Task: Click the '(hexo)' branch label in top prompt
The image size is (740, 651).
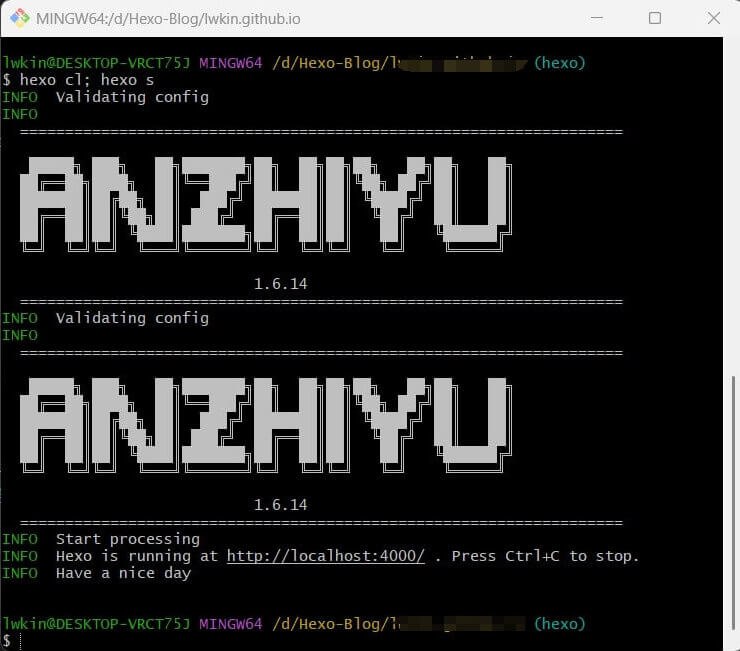Action: tap(559, 63)
